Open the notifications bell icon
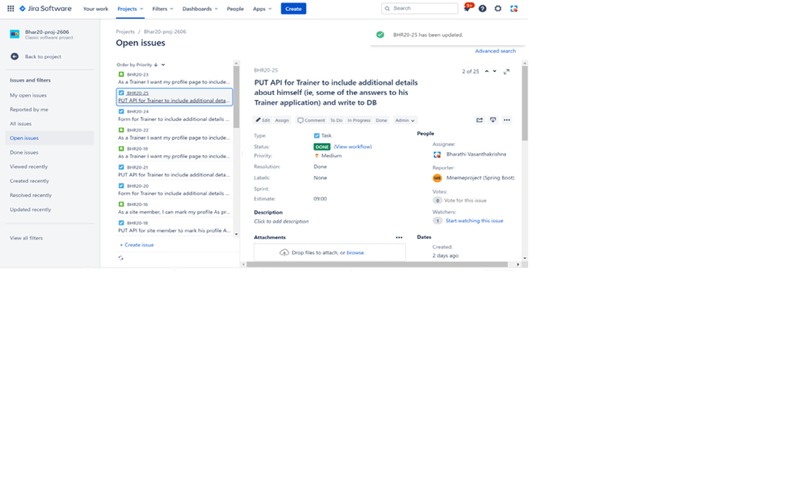This screenshot has height=483, width=806. click(x=467, y=8)
